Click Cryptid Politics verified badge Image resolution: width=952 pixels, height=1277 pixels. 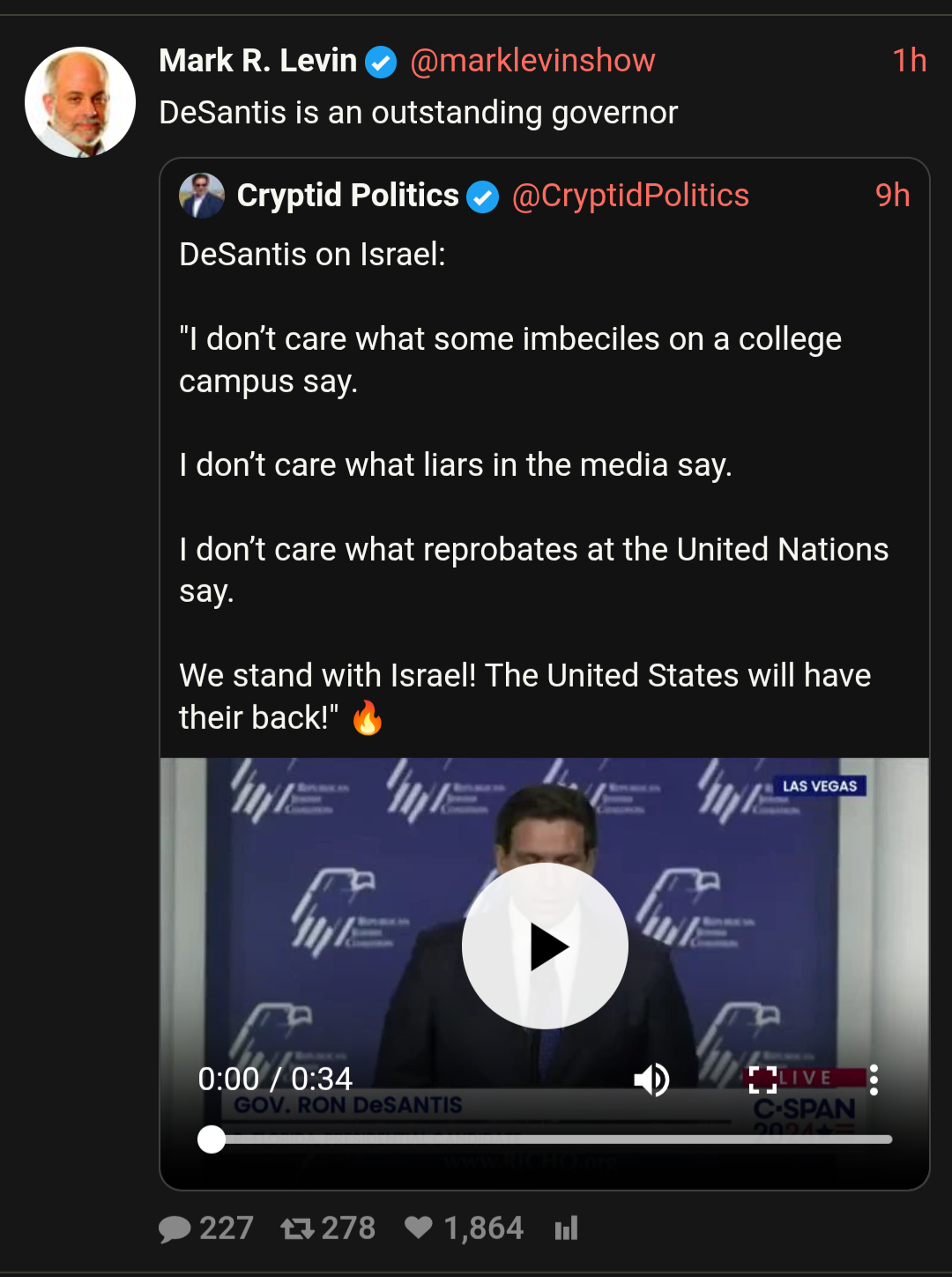[x=482, y=197]
